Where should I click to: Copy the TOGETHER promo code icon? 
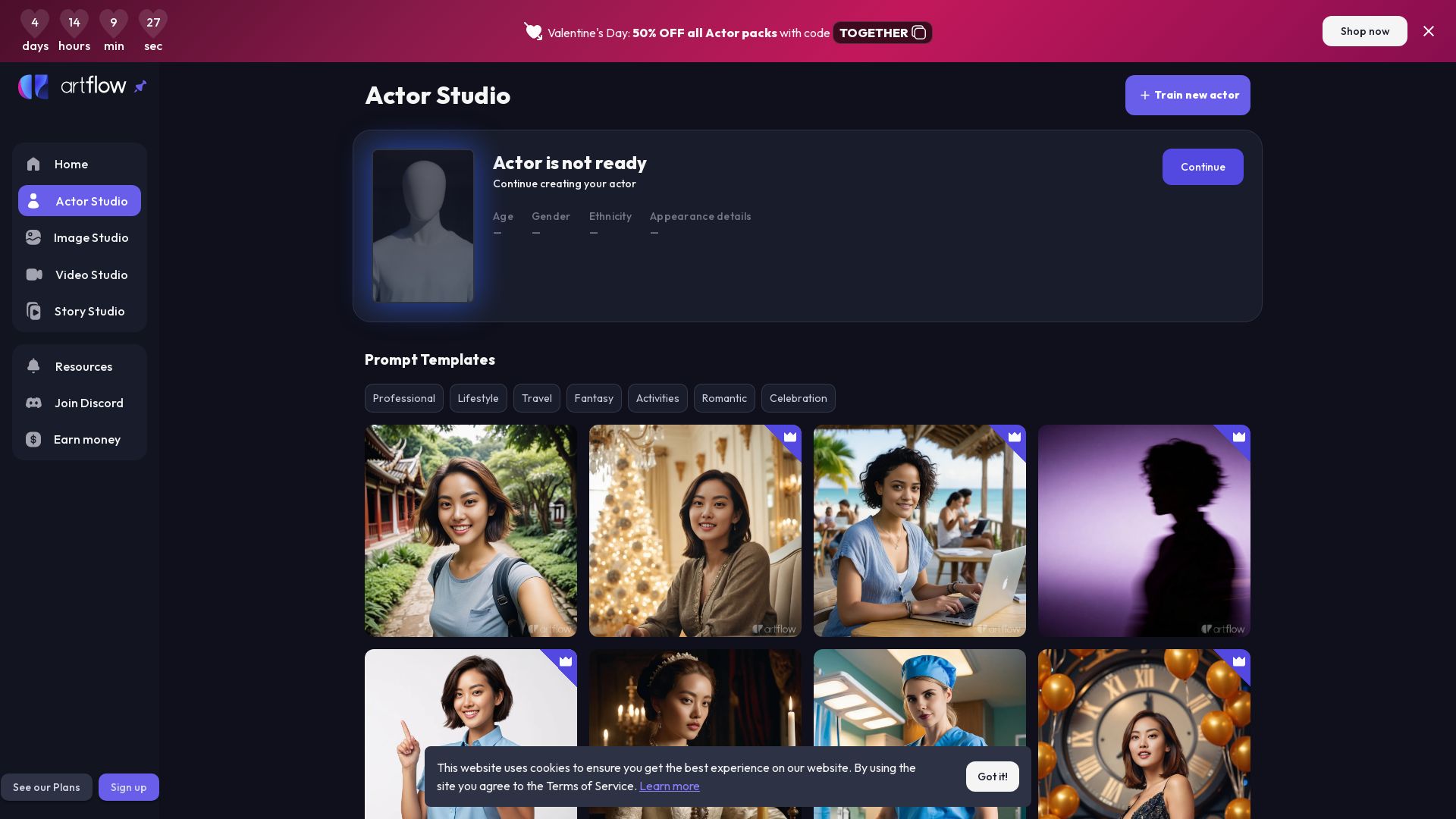[x=919, y=33]
